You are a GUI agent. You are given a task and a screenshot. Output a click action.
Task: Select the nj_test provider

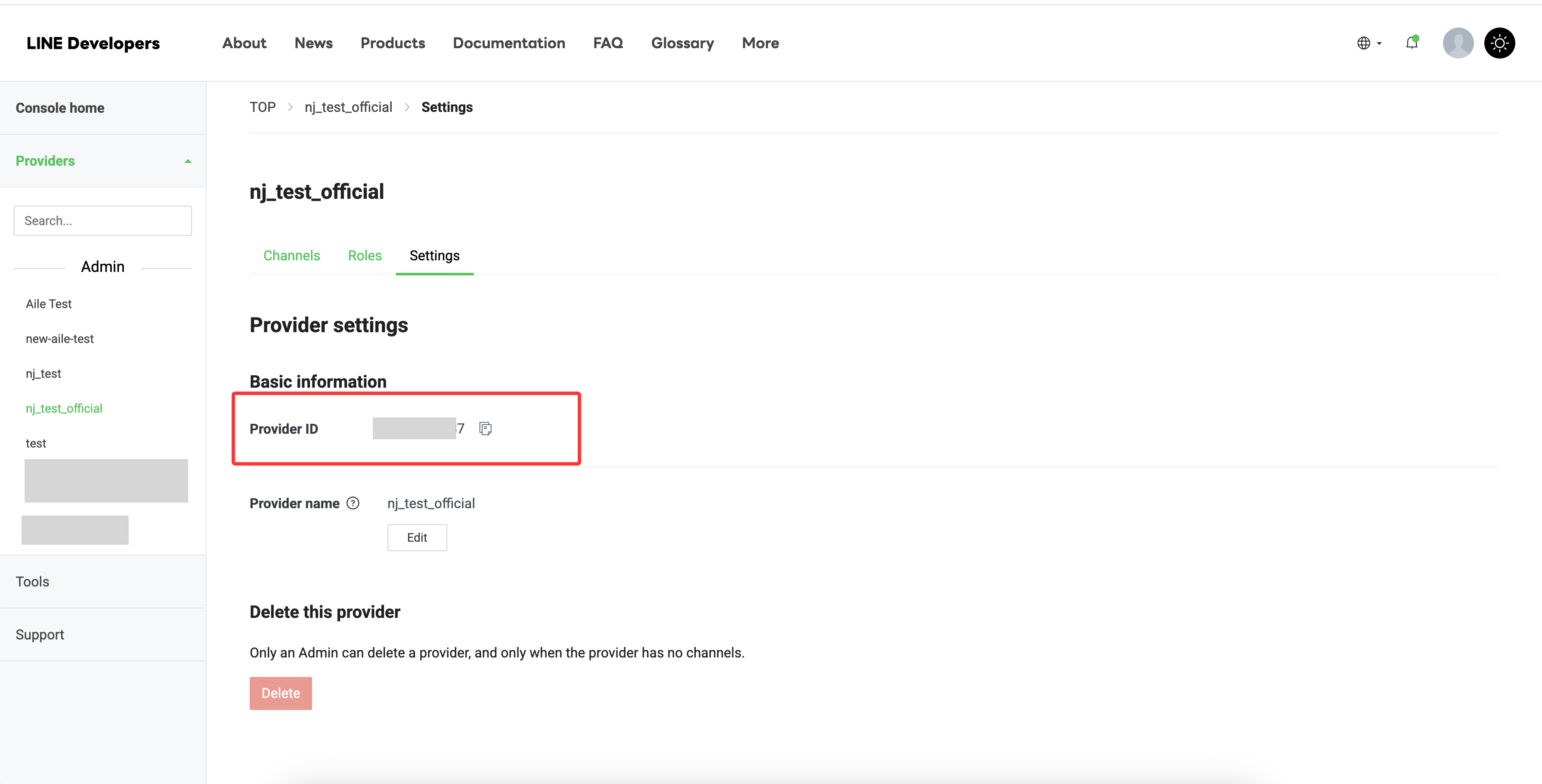coord(43,373)
